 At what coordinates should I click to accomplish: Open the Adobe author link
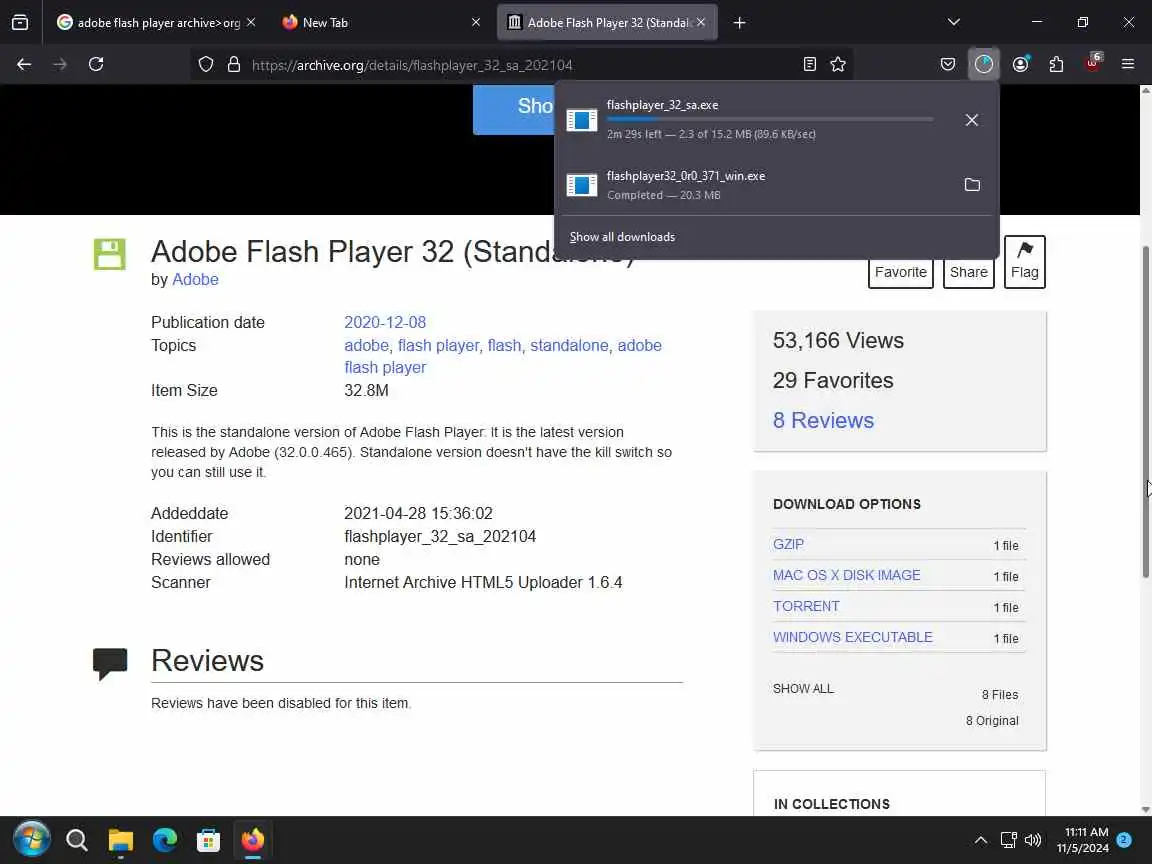[x=195, y=280]
